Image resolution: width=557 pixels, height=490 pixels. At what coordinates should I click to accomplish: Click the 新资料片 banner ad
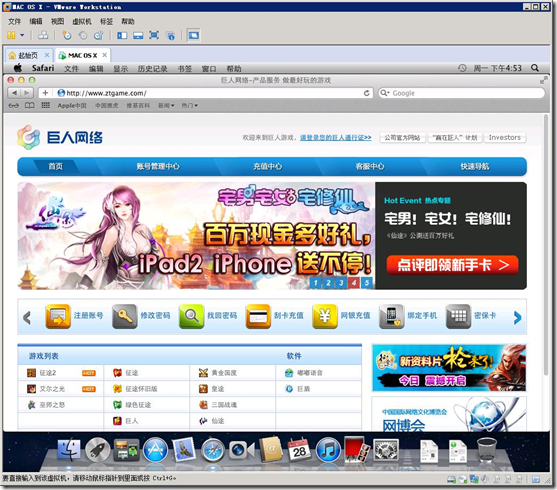pyautogui.click(x=449, y=368)
